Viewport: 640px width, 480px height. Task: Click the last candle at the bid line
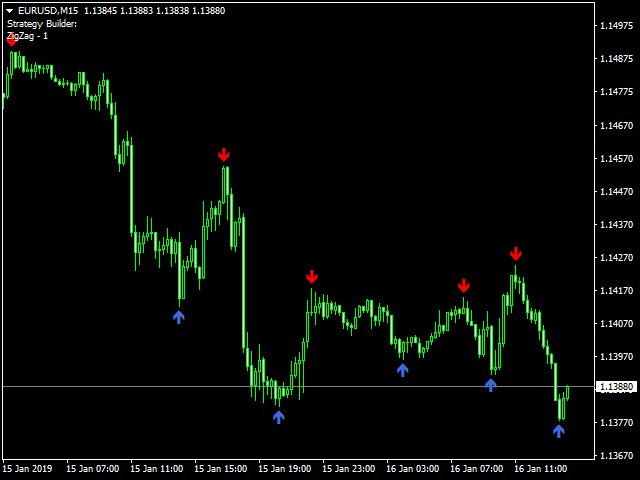567,393
